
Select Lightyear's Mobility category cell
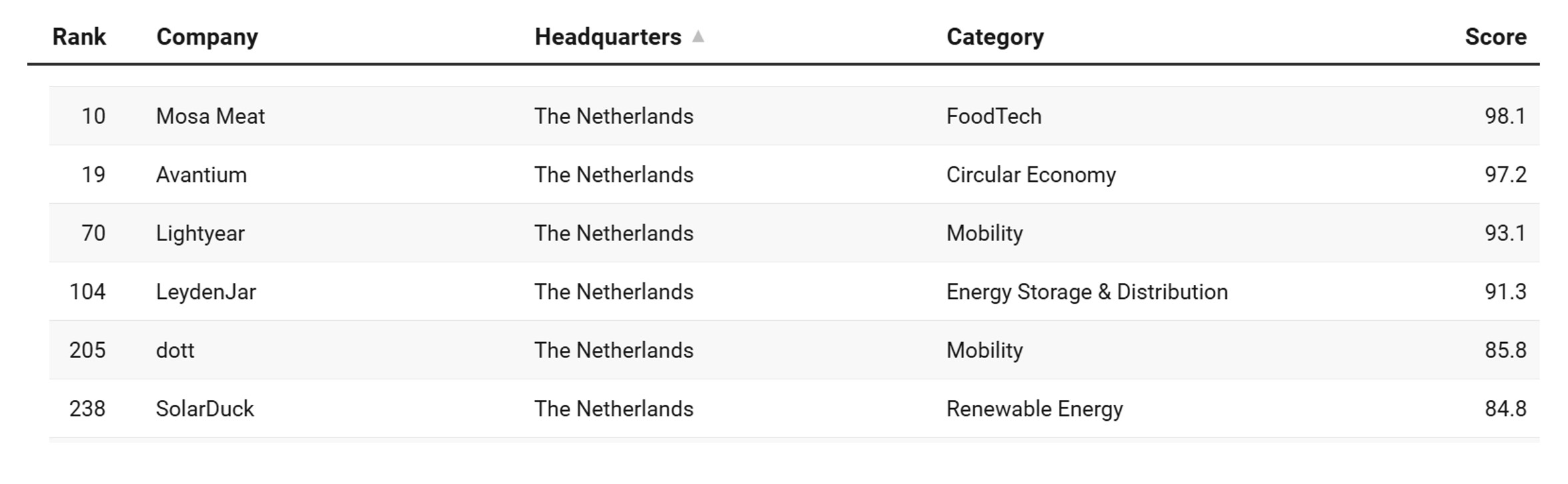coord(984,233)
